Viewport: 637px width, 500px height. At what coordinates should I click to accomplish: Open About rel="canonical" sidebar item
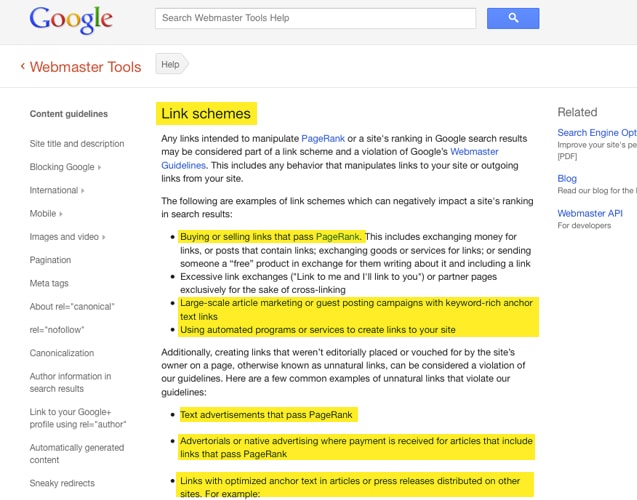(72, 307)
